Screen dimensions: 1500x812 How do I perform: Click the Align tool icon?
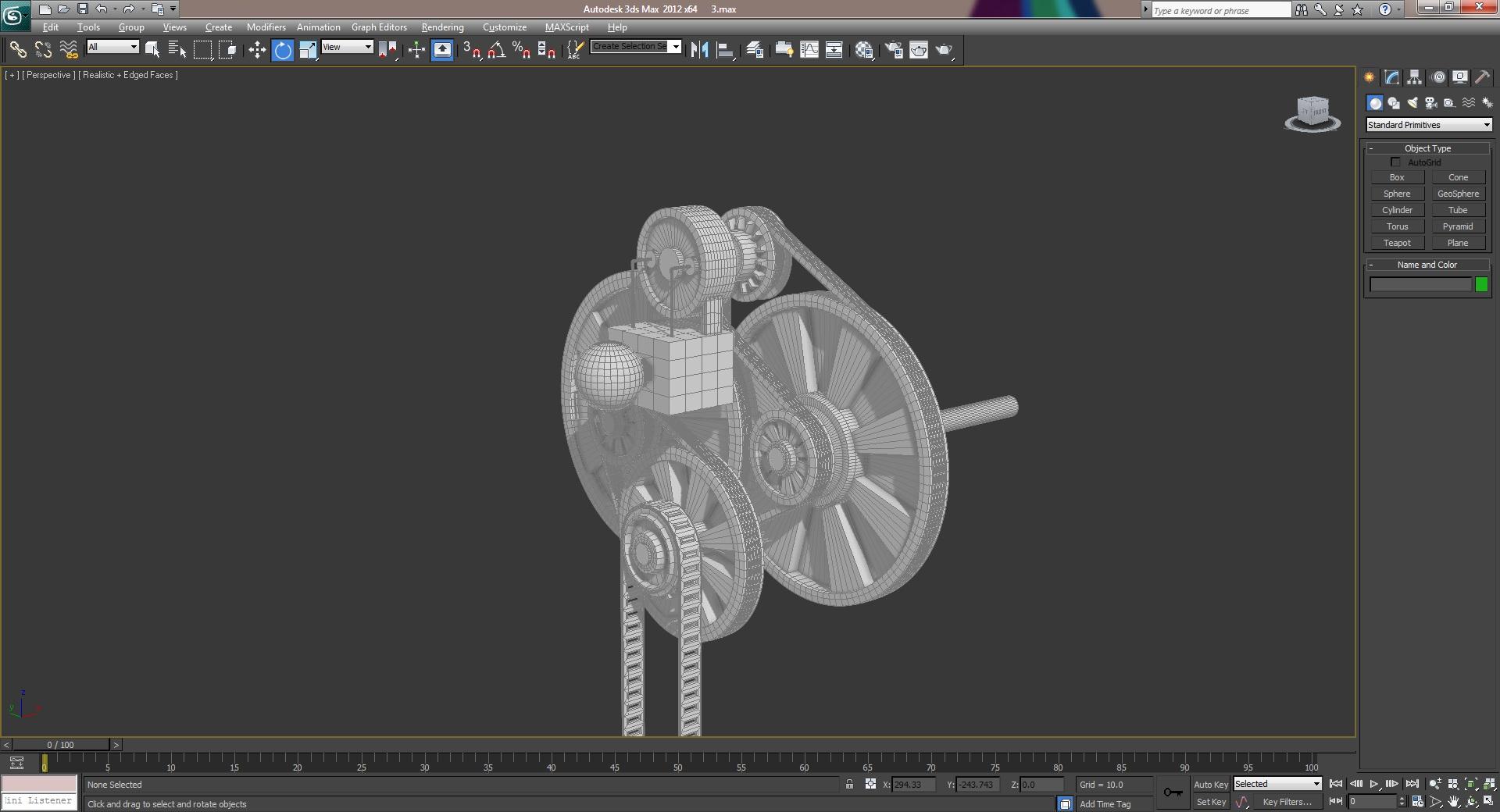725,50
